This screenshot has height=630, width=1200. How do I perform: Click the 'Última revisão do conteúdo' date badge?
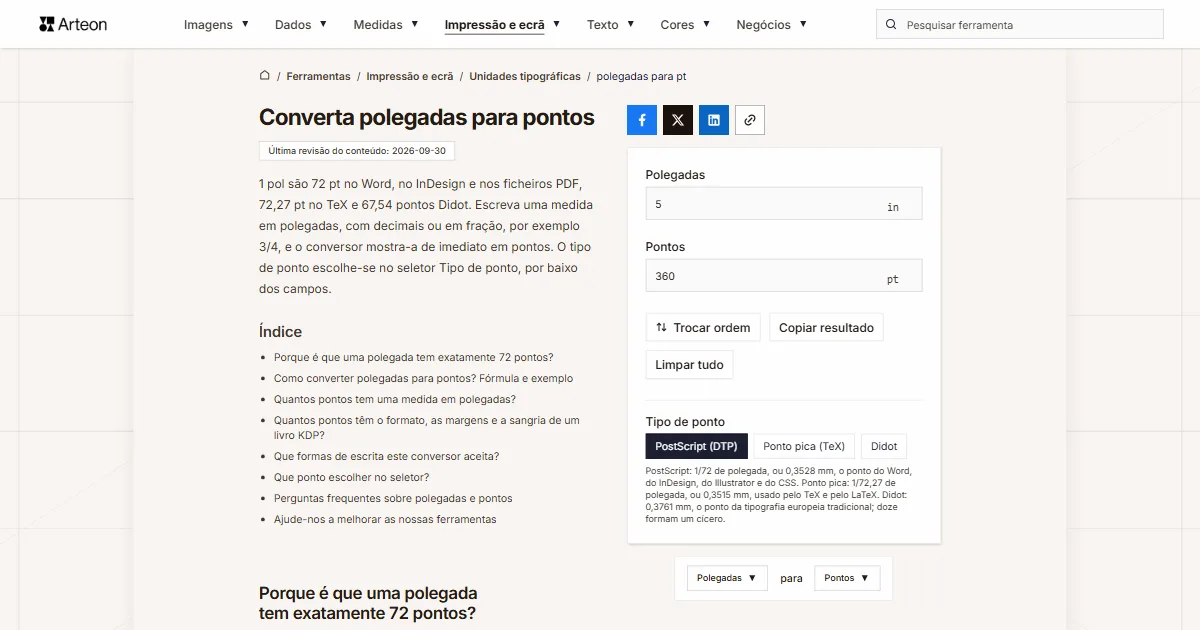point(357,151)
